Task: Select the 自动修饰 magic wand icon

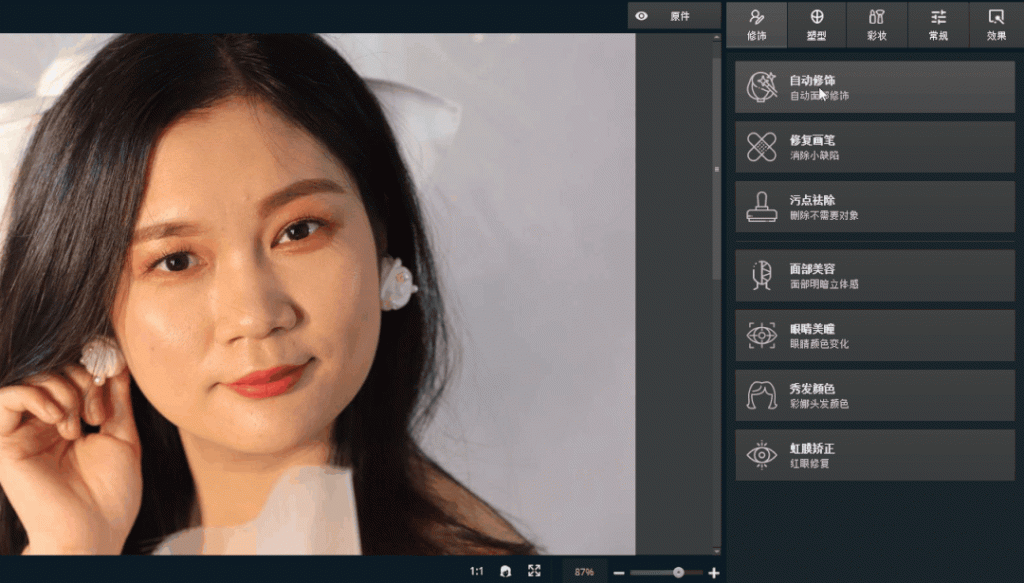Action: [x=762, y=88]
